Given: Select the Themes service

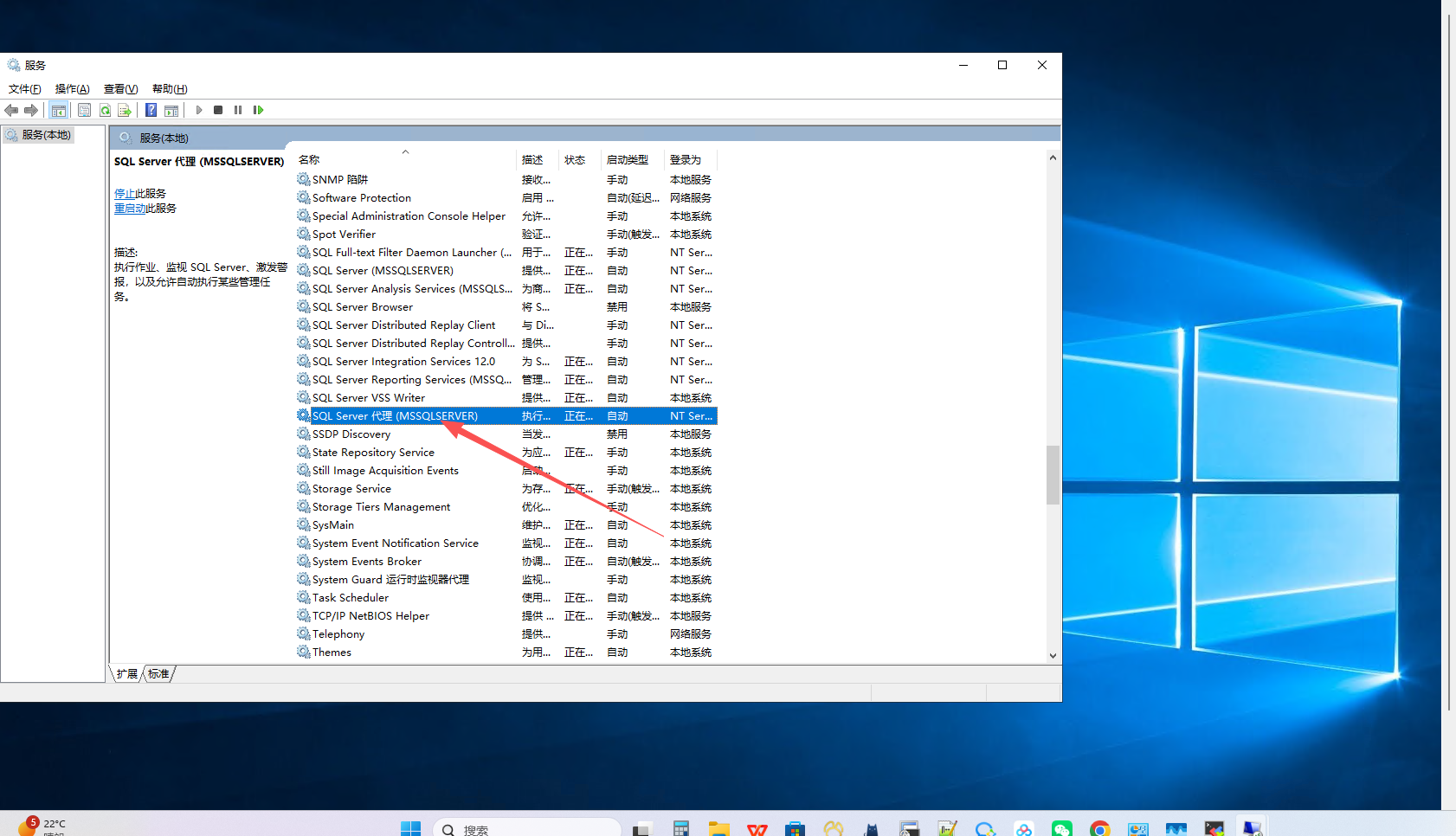Looking at the screenshot, I should [506, 653].
